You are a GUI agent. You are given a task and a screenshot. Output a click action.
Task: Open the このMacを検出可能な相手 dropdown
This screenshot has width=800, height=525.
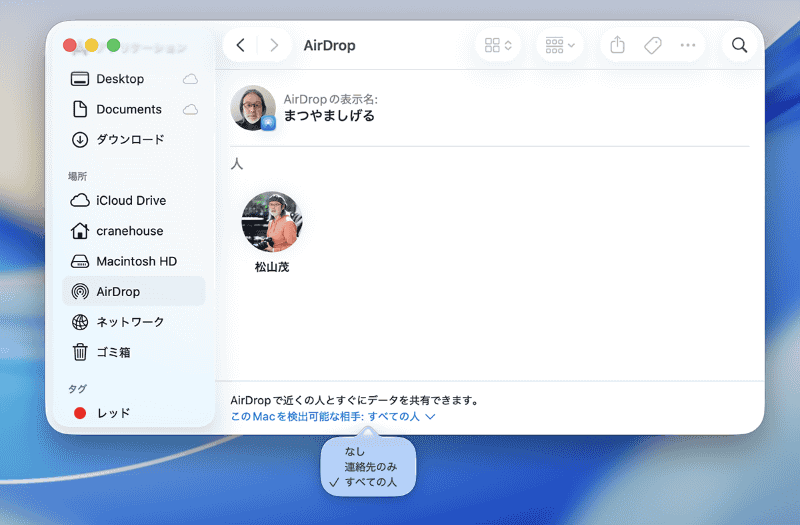coord(333,416)
